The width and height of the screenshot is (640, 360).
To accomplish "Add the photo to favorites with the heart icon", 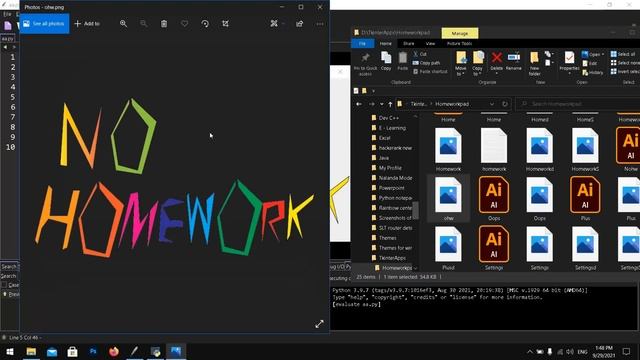I will (184, 24).
